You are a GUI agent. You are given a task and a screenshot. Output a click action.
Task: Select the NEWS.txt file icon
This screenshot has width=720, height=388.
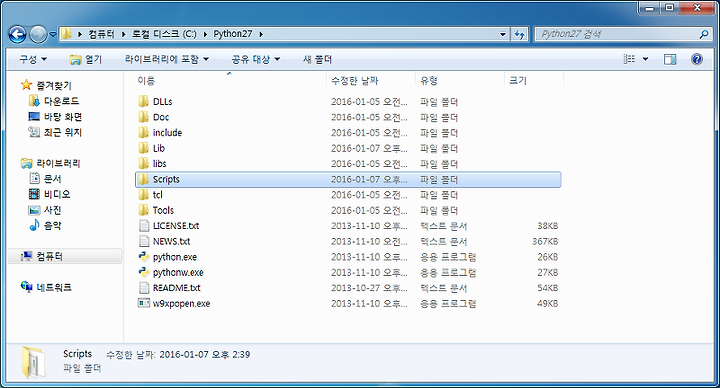[144, 241]
